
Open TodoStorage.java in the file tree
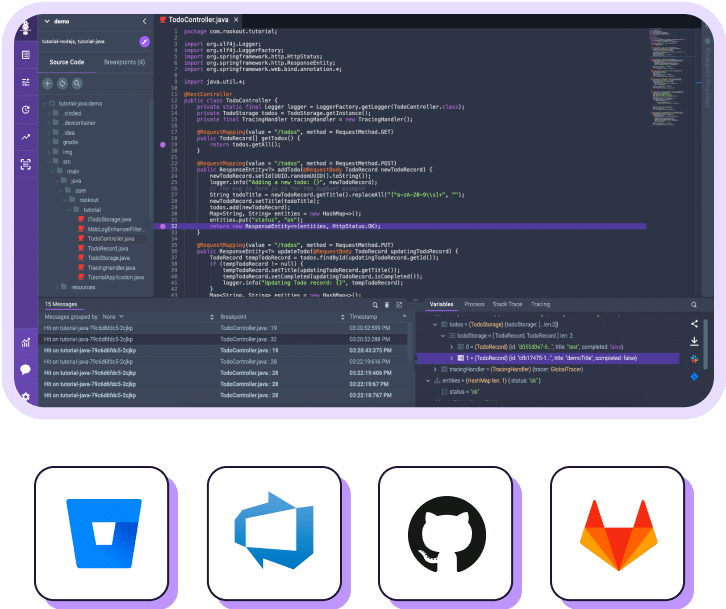(108, 258)
